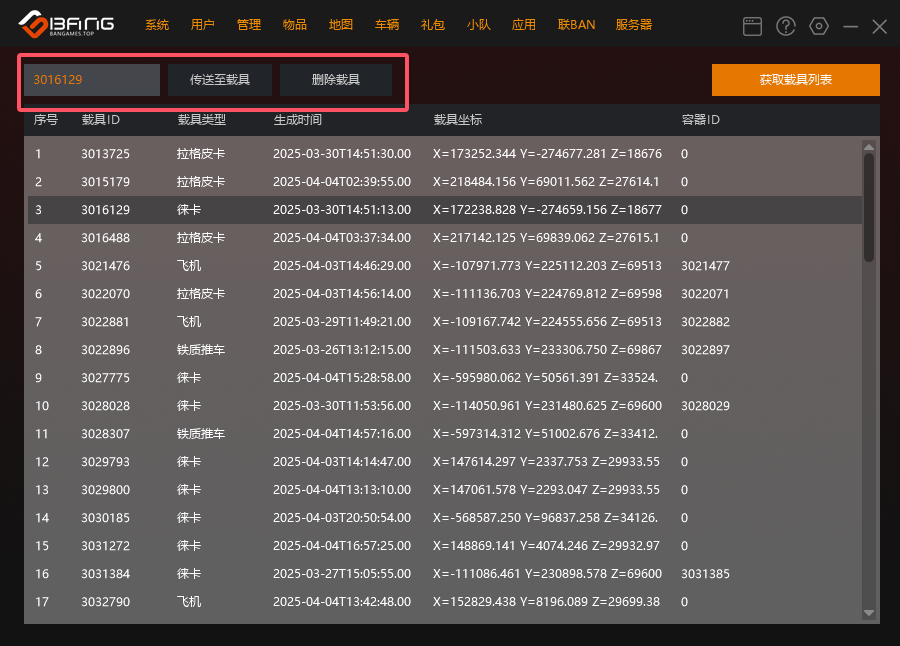Viewport: 900px width, 646px height.
Task: Sort by 生成时间 column header
Action: click(x=297, y=119)
